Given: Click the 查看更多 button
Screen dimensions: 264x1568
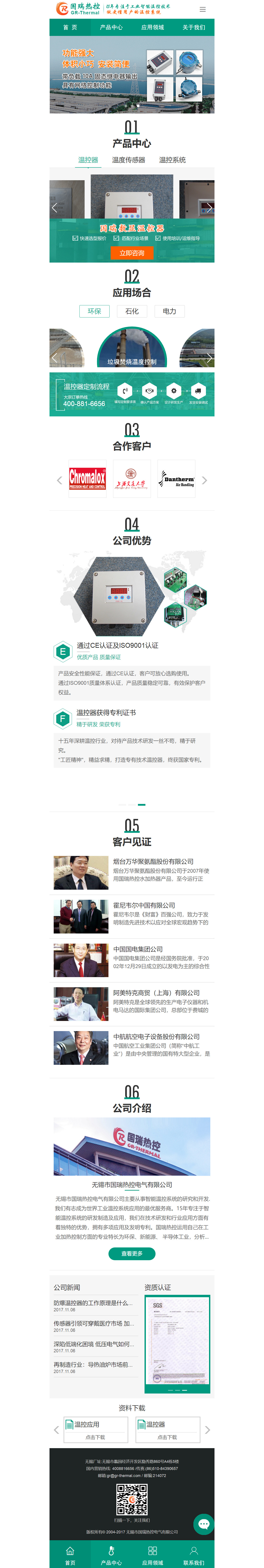Looking at the screenshot, I should point(132,1253).
